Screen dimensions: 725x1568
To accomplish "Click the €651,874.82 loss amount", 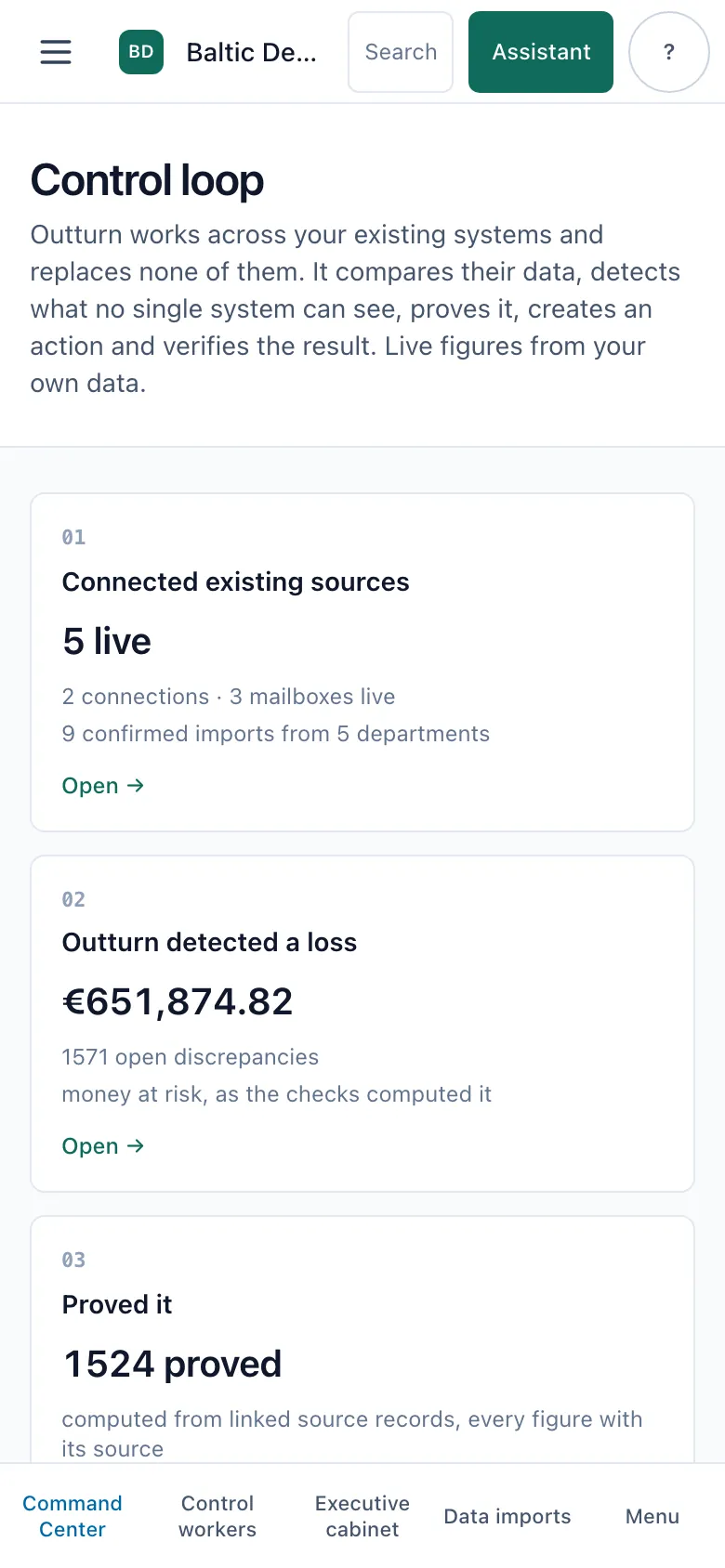I will click(178, 1001).
